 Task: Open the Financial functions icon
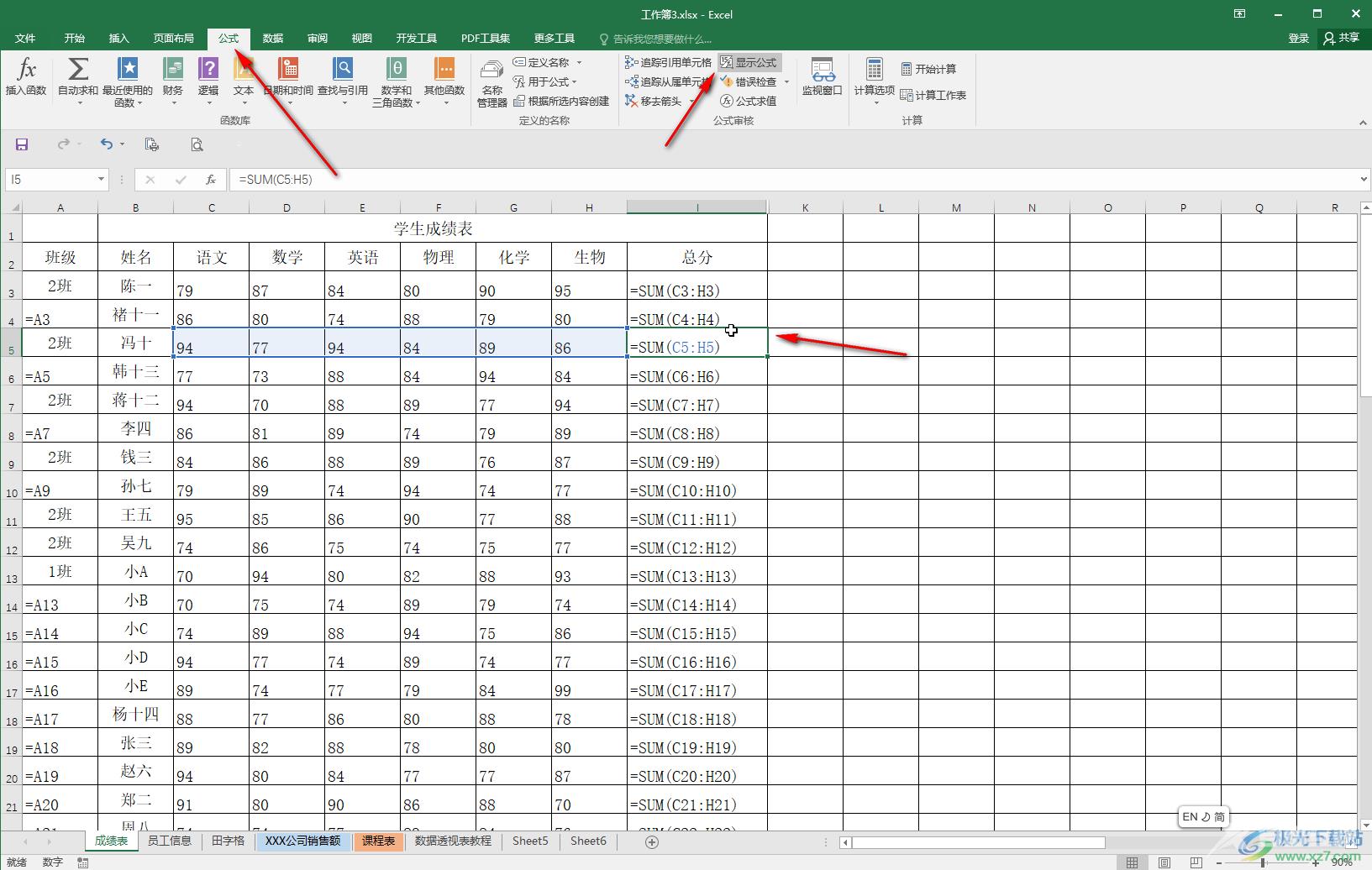pyautogui.click(x=173, y=70)
